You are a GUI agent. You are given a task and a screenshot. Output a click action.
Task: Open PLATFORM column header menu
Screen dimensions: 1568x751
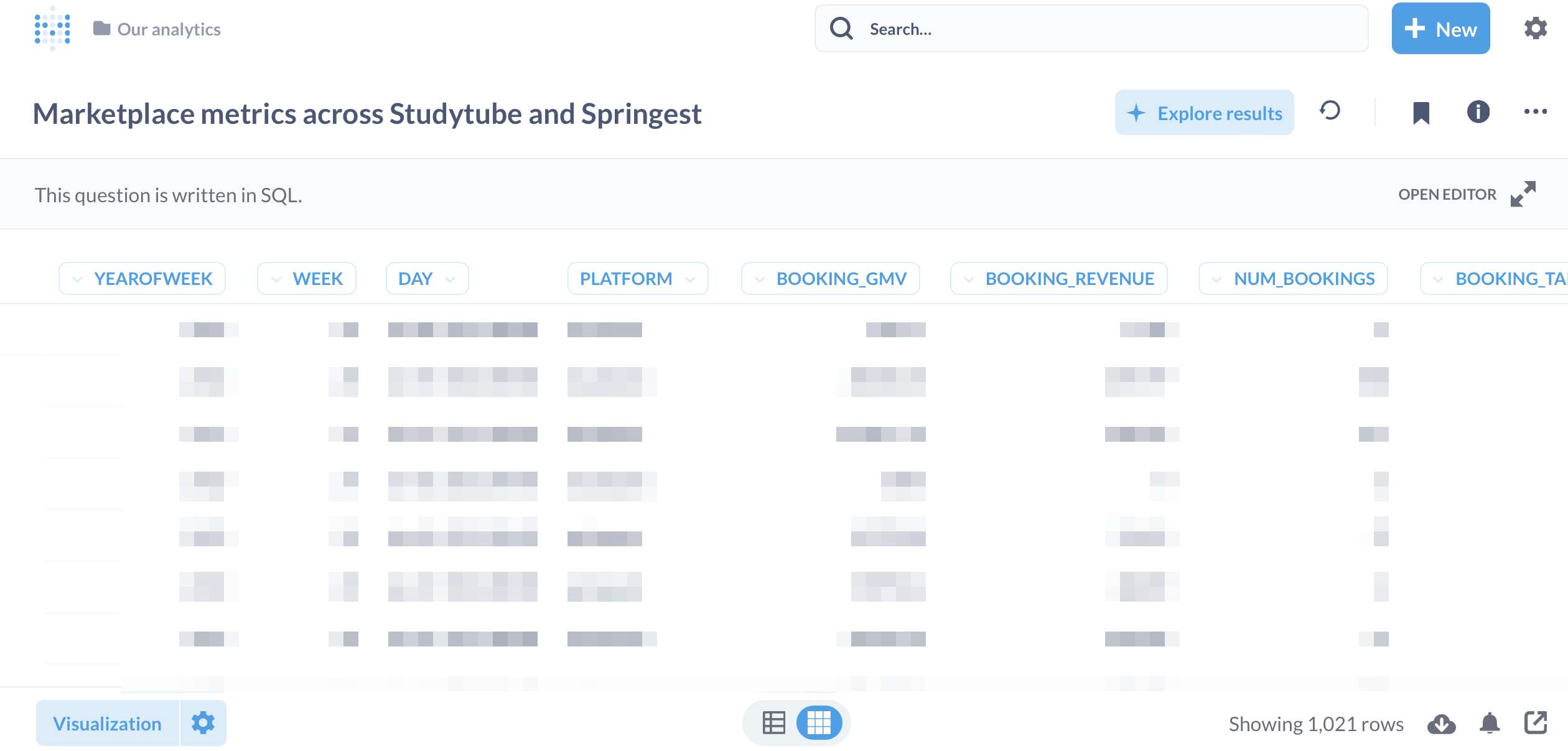coord(638,279)
